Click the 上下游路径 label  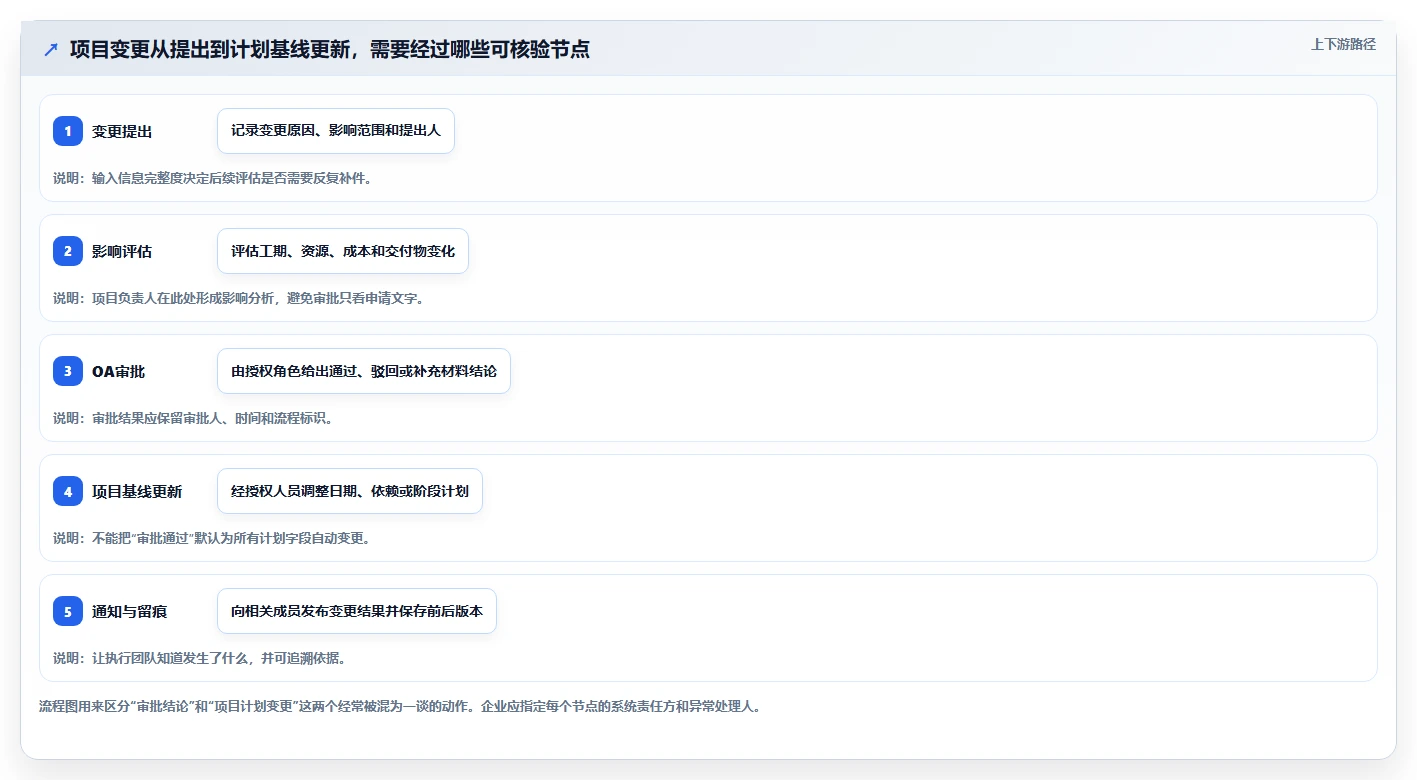click(x=1343, y=44)
